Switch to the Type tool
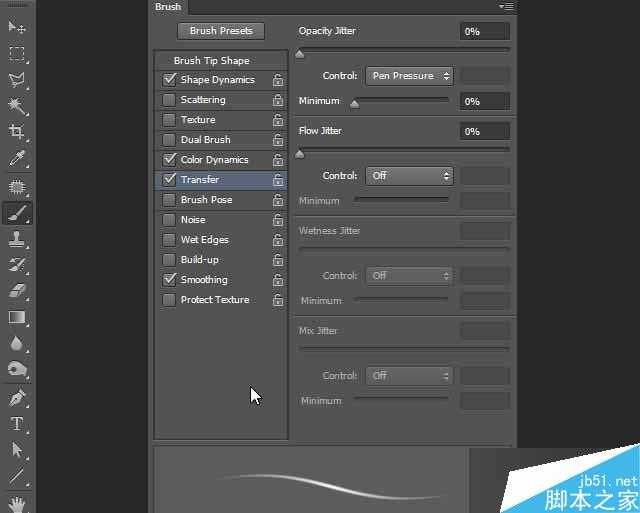 click(17, 423)
